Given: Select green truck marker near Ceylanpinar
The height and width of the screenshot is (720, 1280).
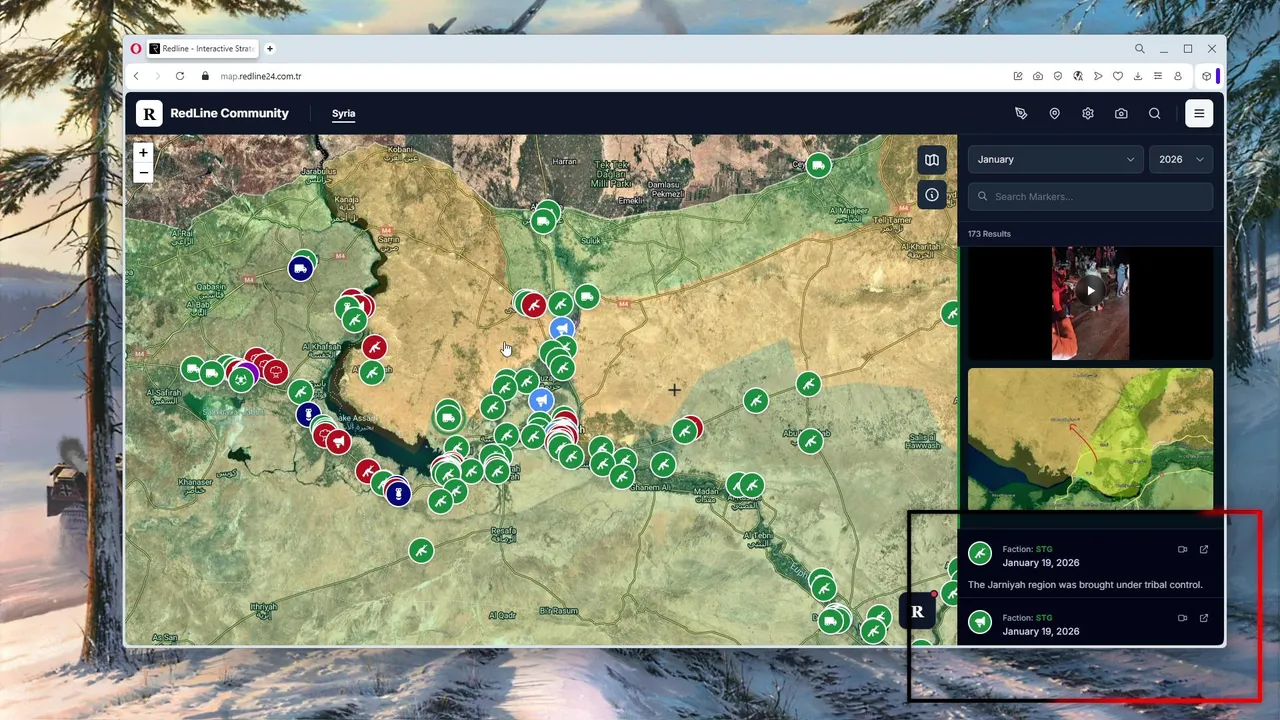Looking at the screenshot, I should (x=818, y=165).
